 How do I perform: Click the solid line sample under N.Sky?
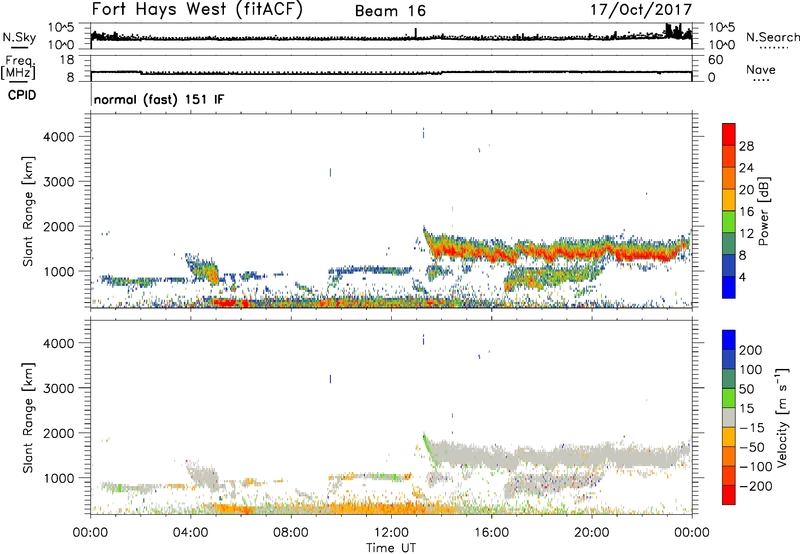pyautogui.click(x=19, y=47)
